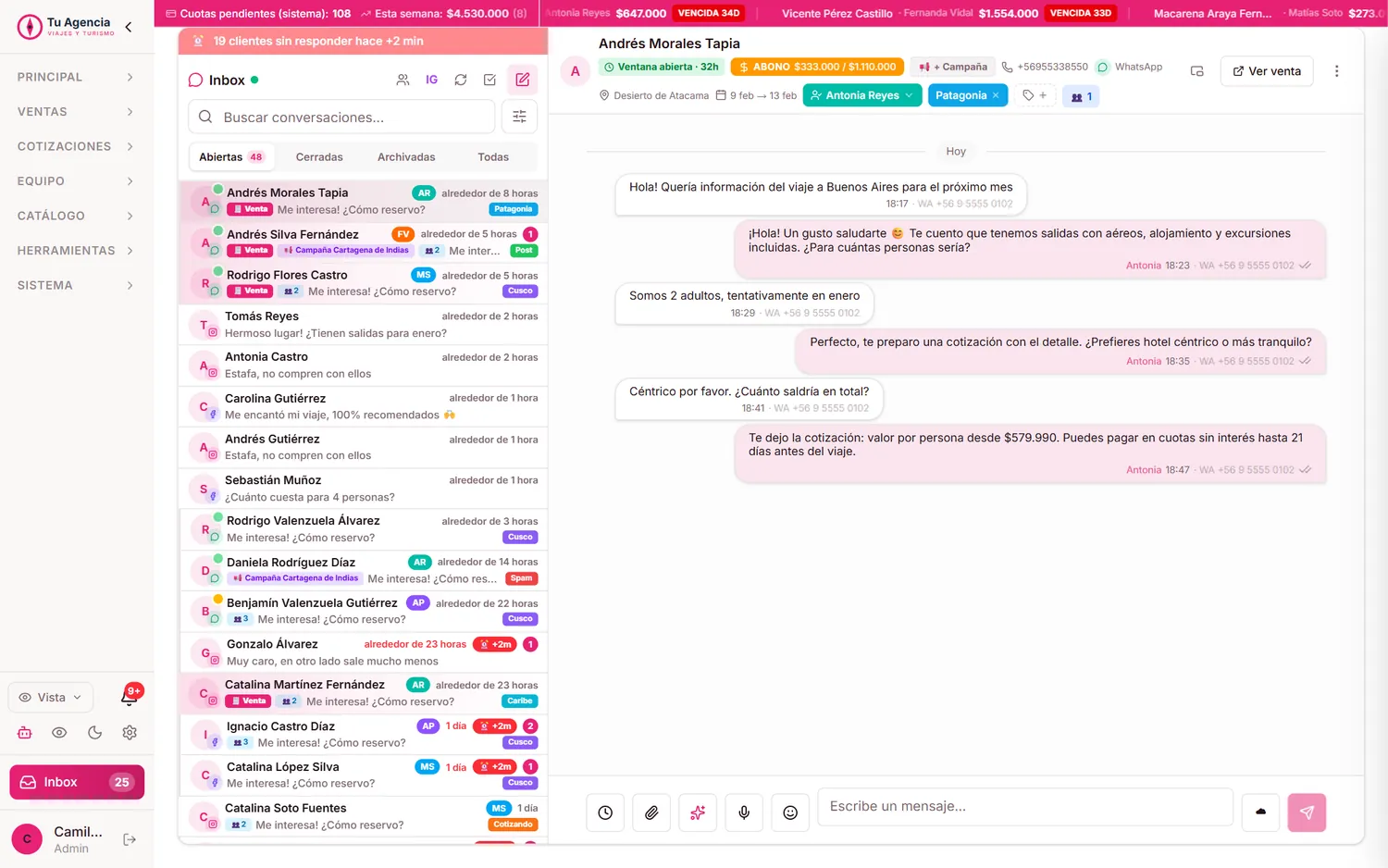Image resolution: width=1388 pixels, height=868 pixels.
Task: Attach a file with the paperclip icon
Action: [651, 812]
